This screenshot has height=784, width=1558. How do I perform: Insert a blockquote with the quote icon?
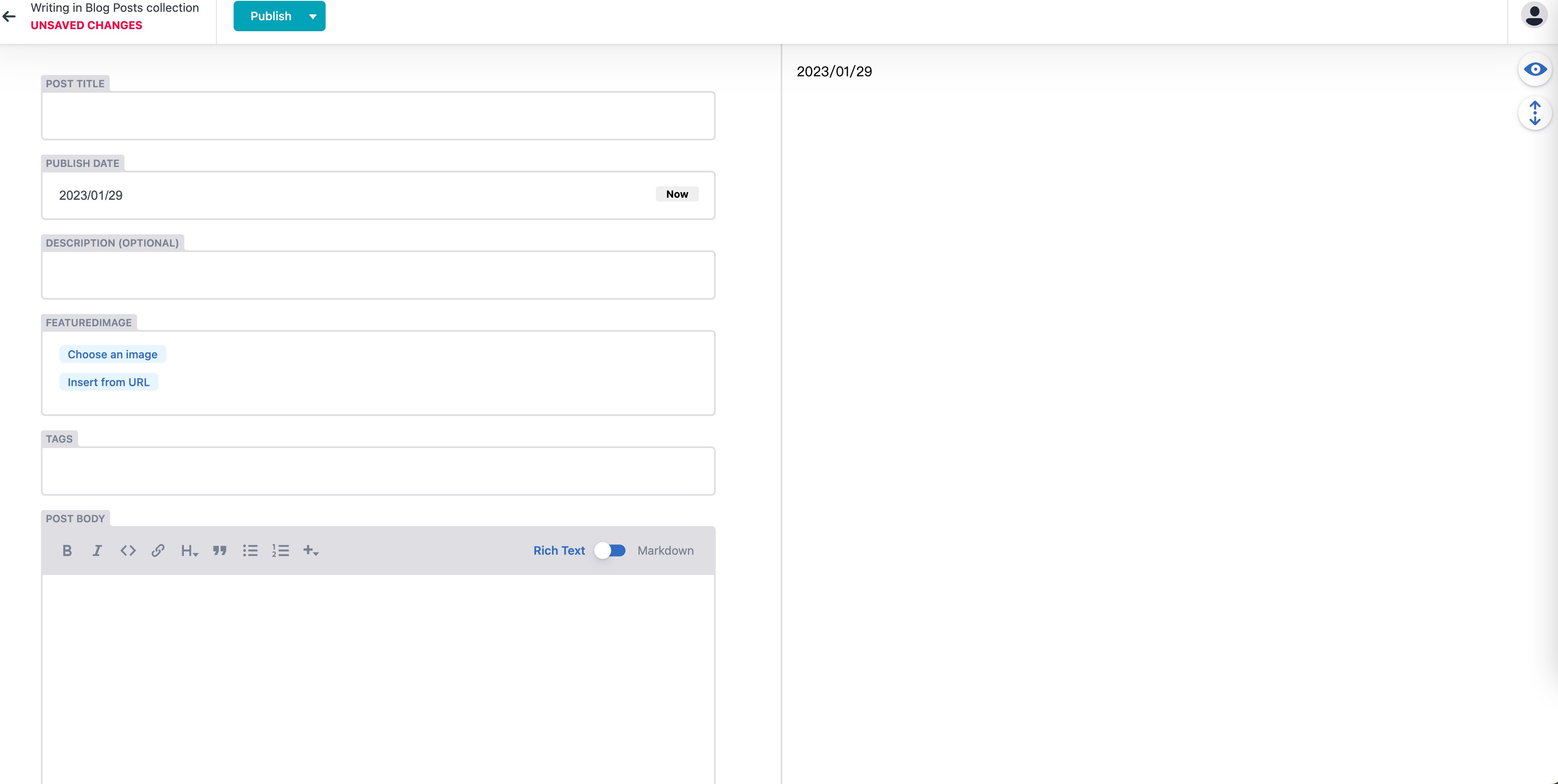pos(220,550)
